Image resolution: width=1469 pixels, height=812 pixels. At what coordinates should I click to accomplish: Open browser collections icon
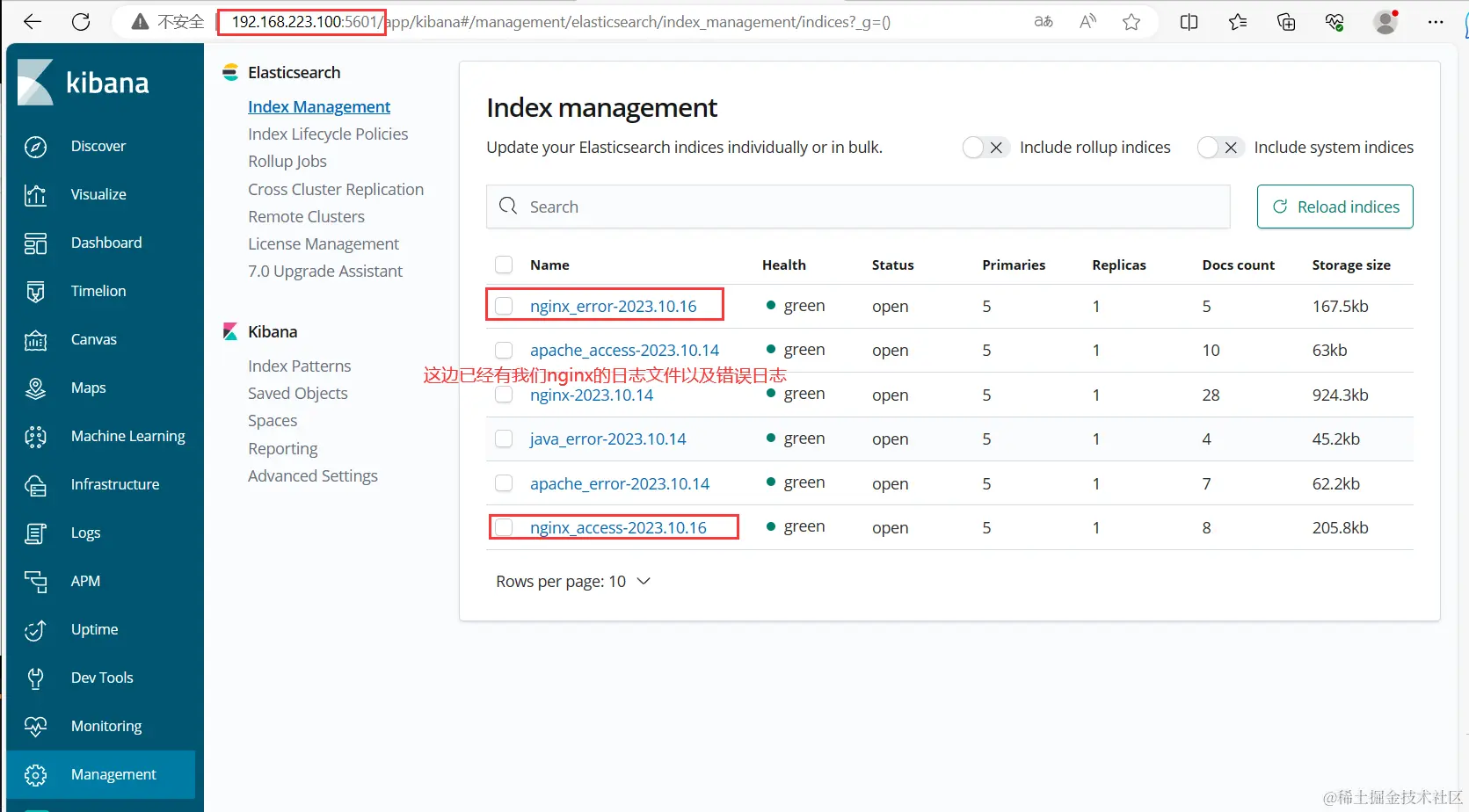point(1286,22)
